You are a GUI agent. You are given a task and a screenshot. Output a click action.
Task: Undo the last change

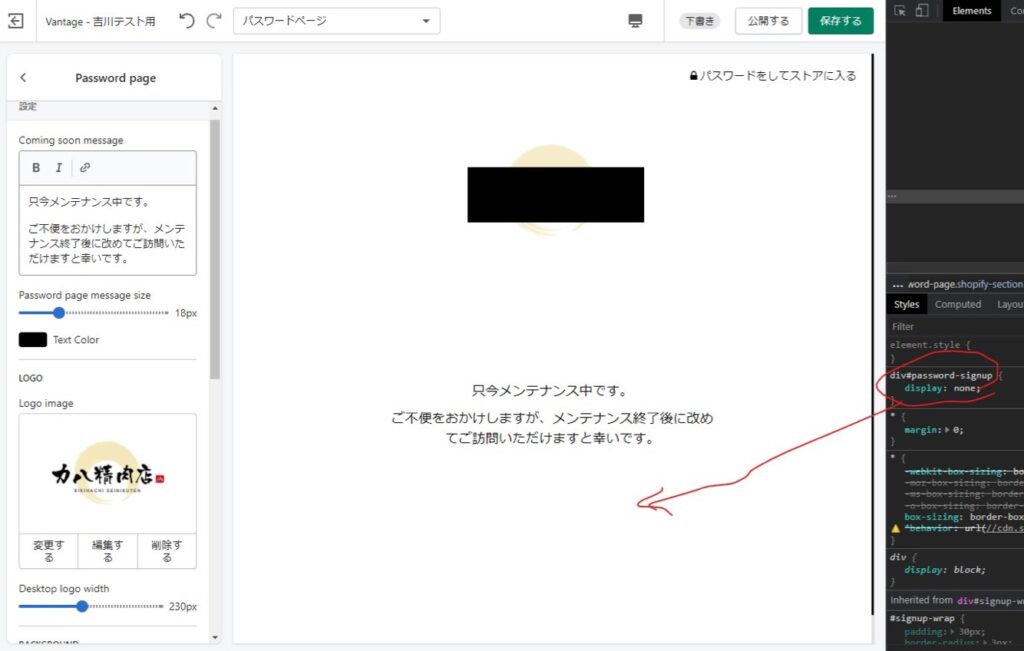pos(187,21)
